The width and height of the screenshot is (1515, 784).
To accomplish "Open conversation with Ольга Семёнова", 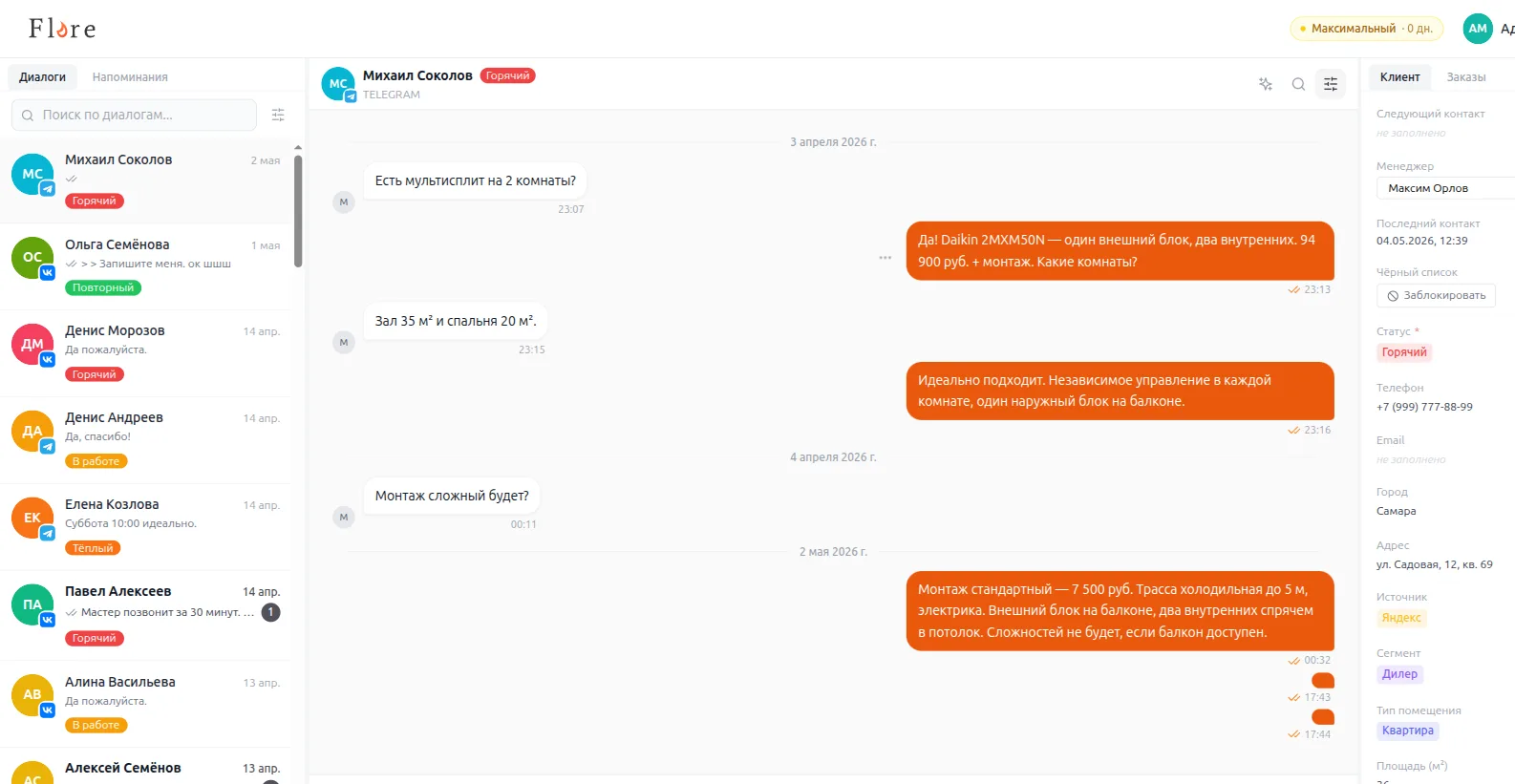I will [x=146, y=266].
